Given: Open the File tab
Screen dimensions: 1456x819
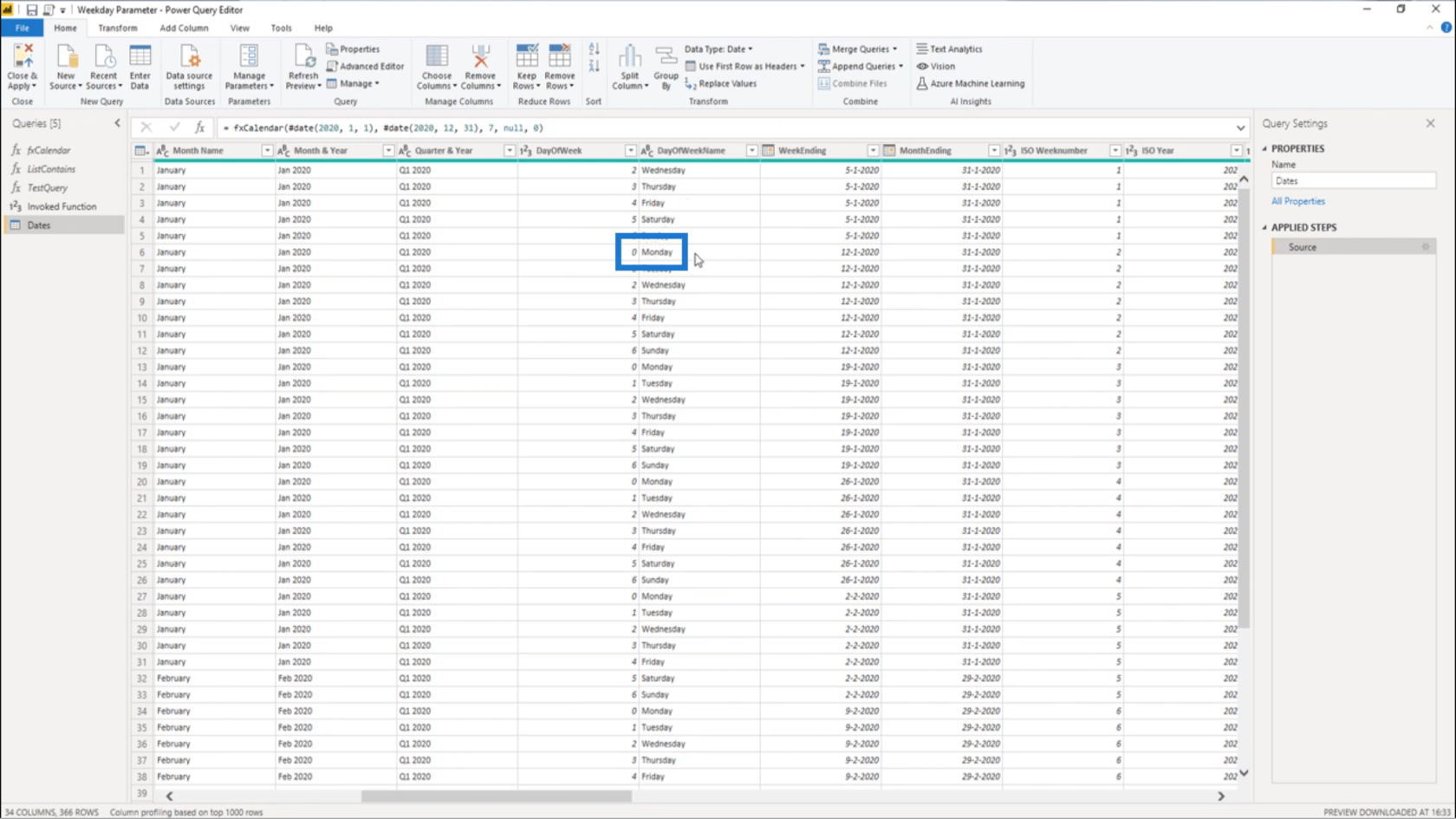Looking at the screenshot, I should click(x=22, y=28).
